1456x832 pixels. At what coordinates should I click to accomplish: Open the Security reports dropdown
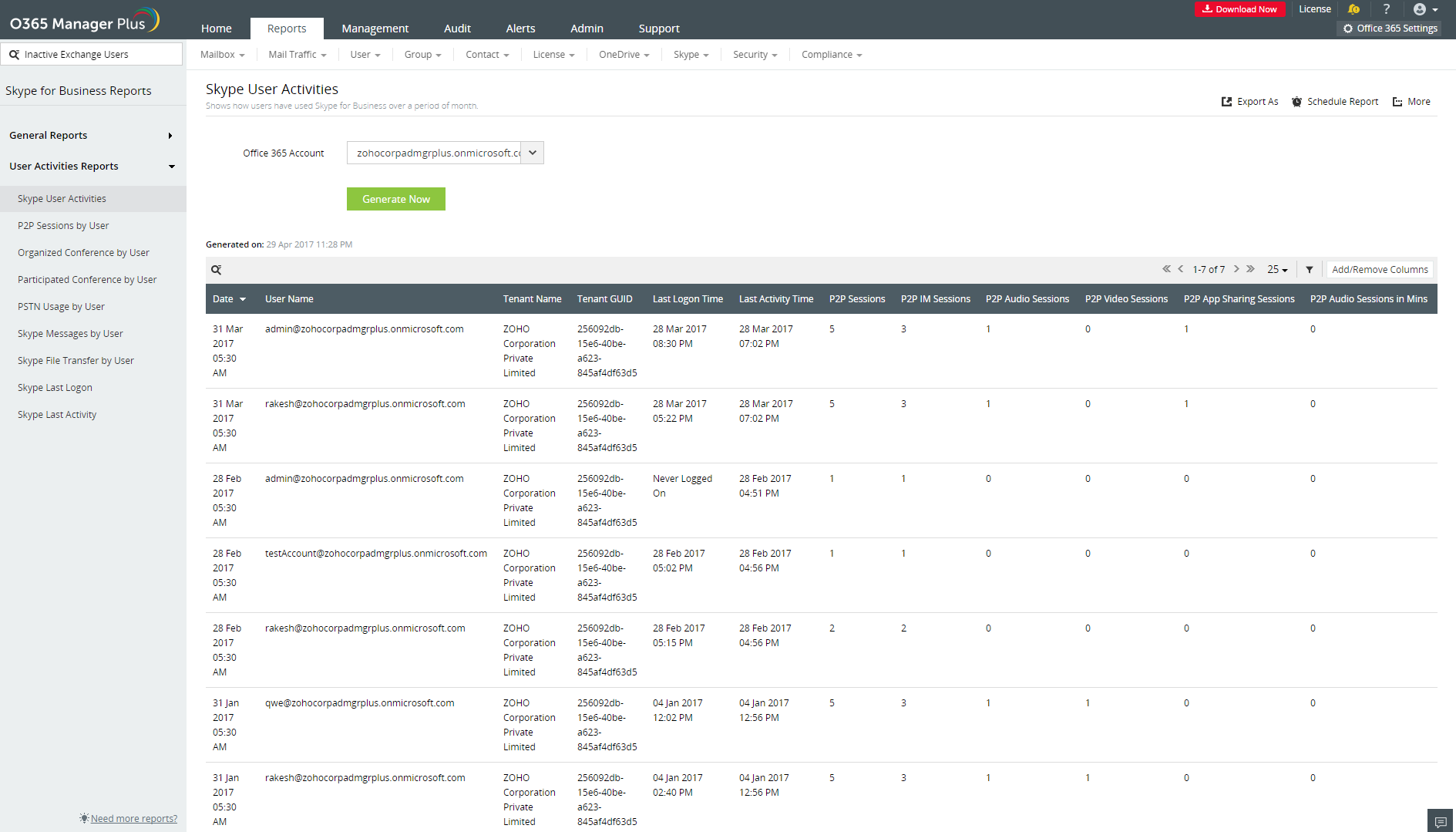tap(755, 55)
